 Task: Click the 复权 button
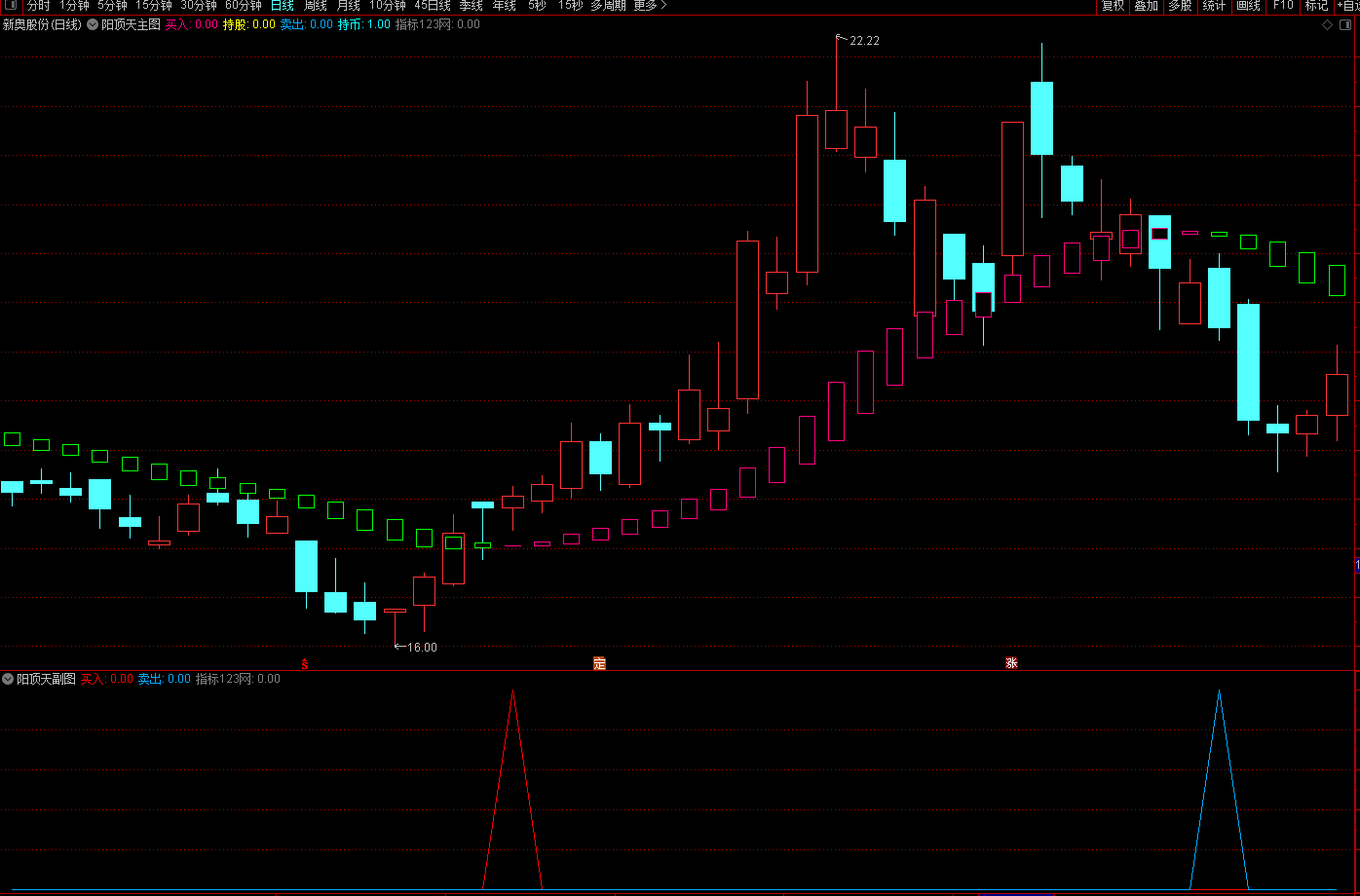[1113, 6]
